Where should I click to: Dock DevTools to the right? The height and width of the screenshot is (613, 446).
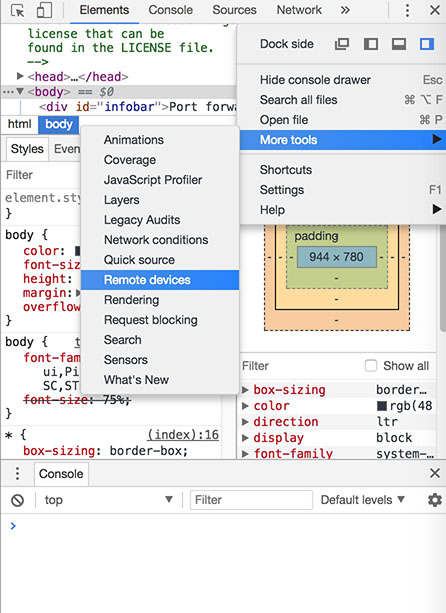427,44
